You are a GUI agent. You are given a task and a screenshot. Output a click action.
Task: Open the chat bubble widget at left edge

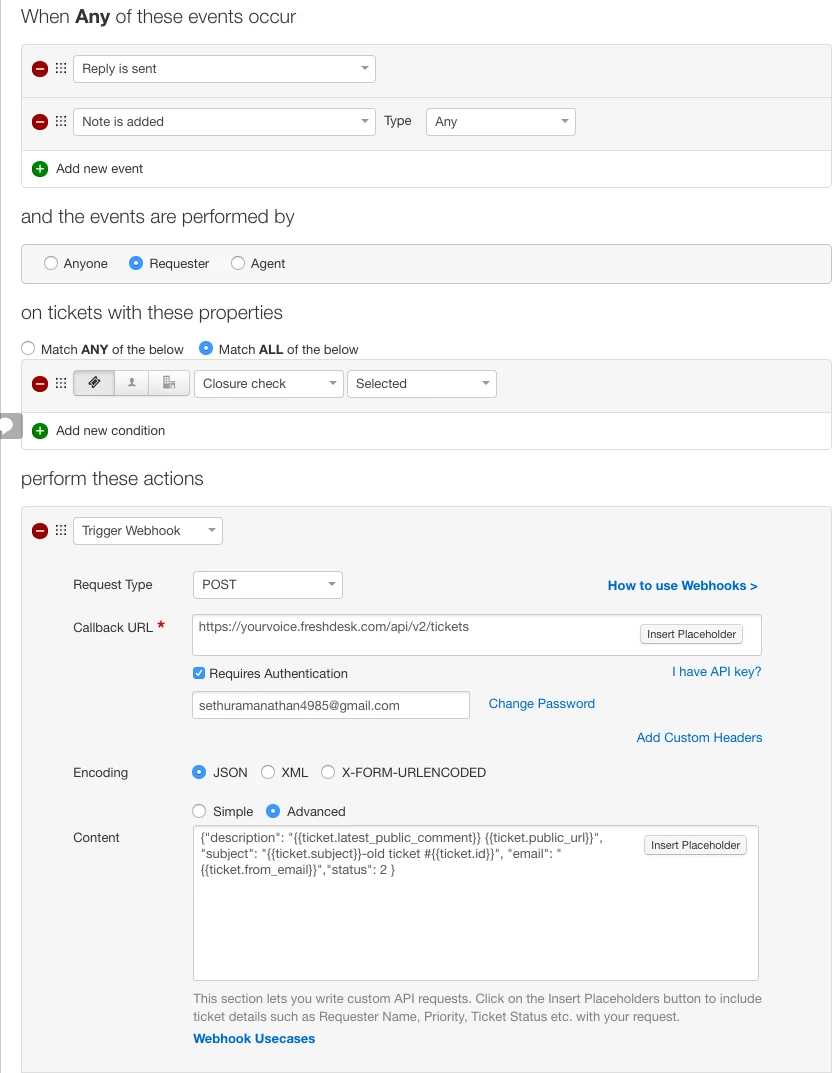[x=10, y=426]
